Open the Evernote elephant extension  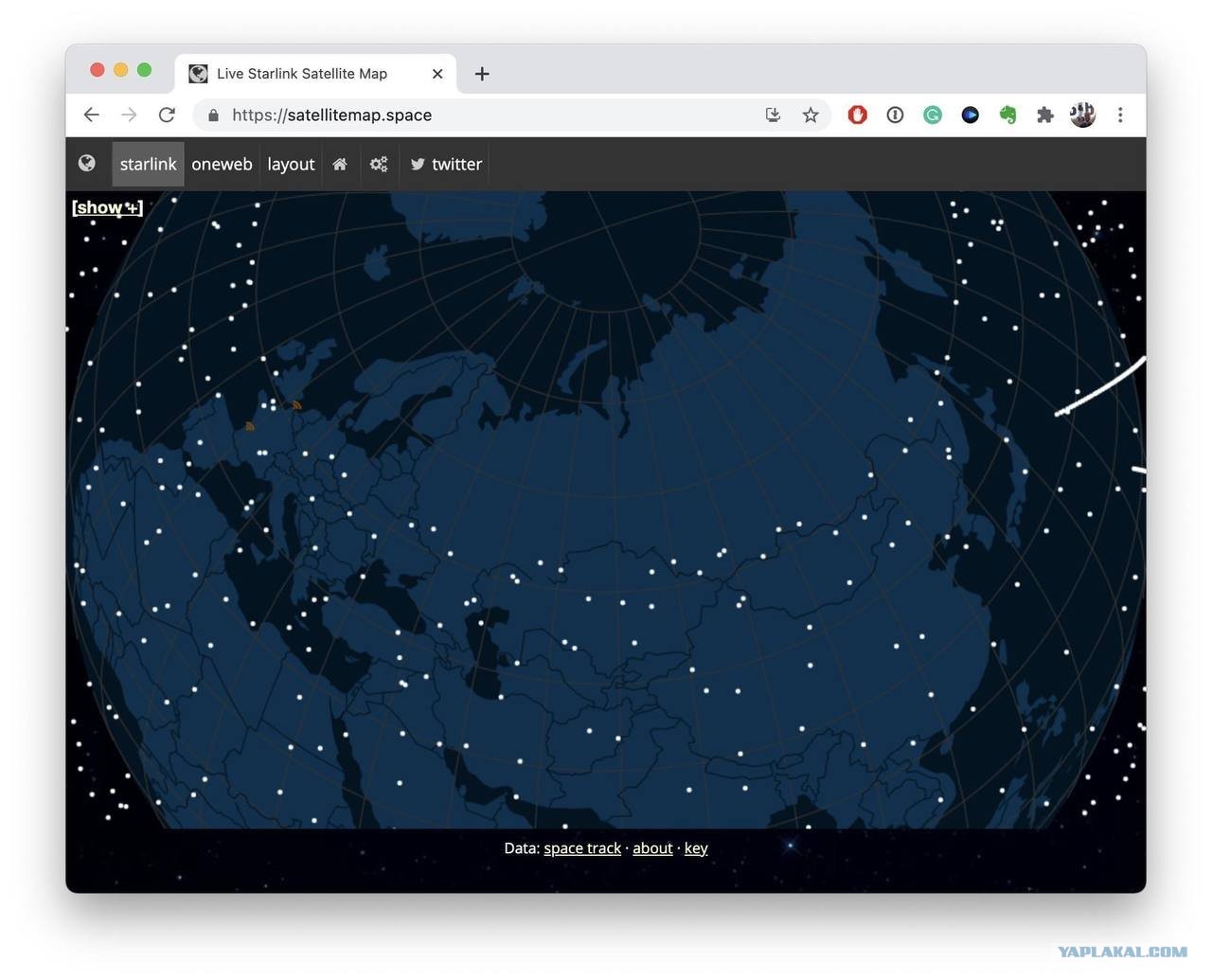tap(1007, 115)
